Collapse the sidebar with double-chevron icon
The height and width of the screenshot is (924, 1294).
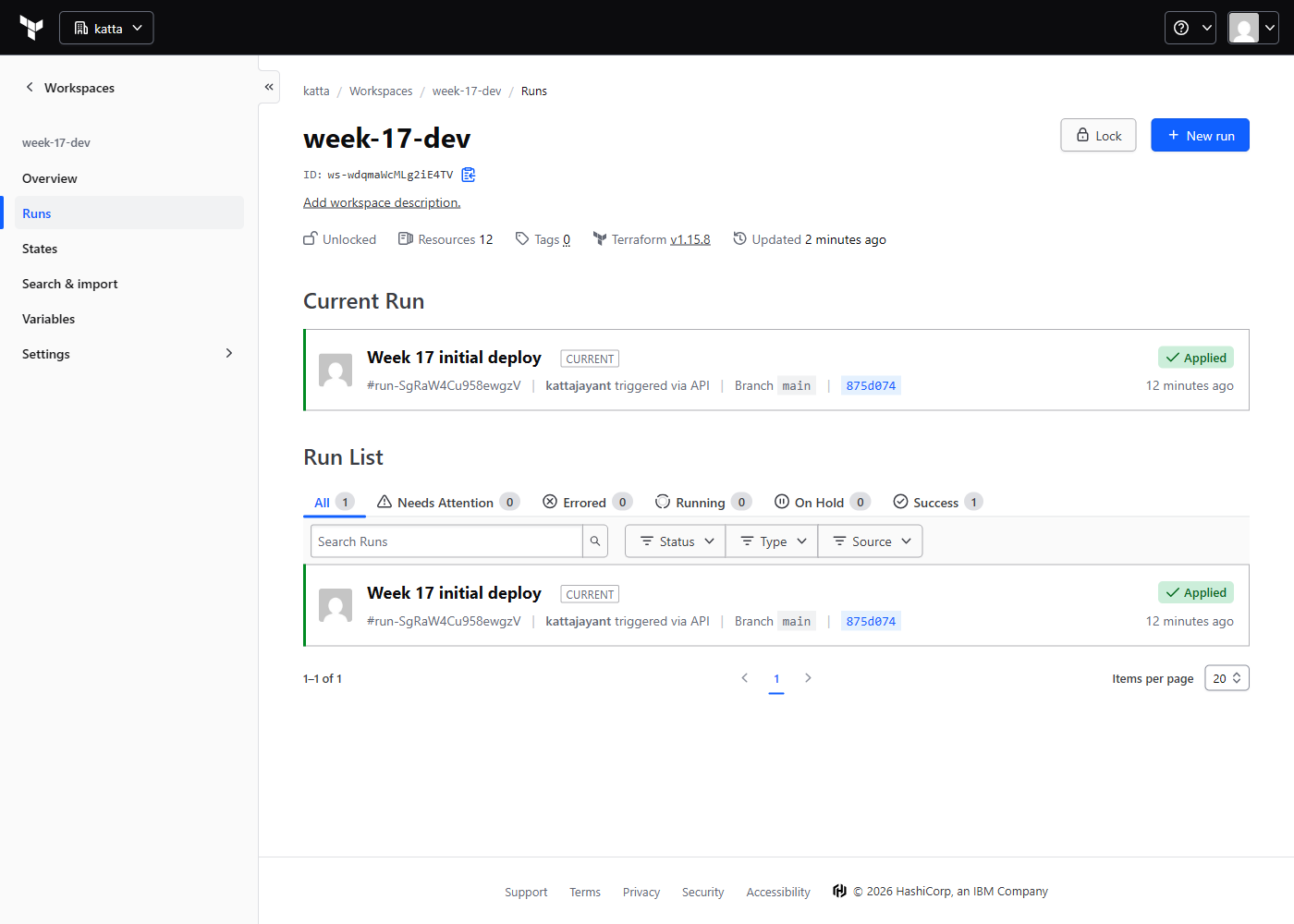[269, 87]
